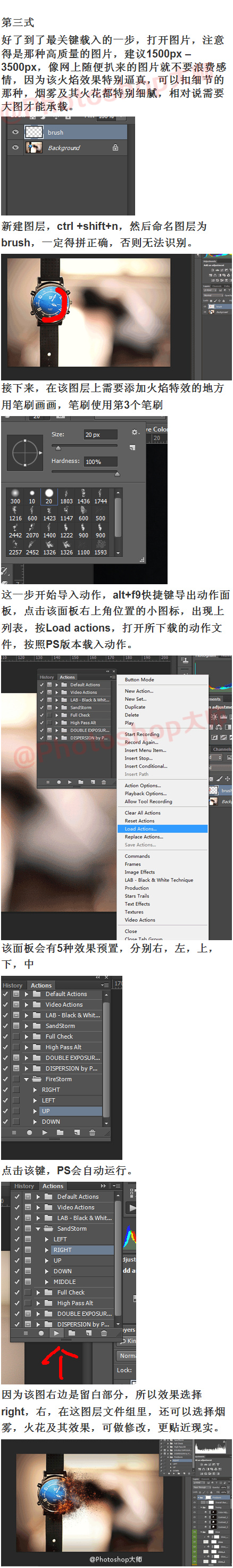Expand the UP action under SandStorm
This screenshot has height=1568, width=233.
point(47,1260)
